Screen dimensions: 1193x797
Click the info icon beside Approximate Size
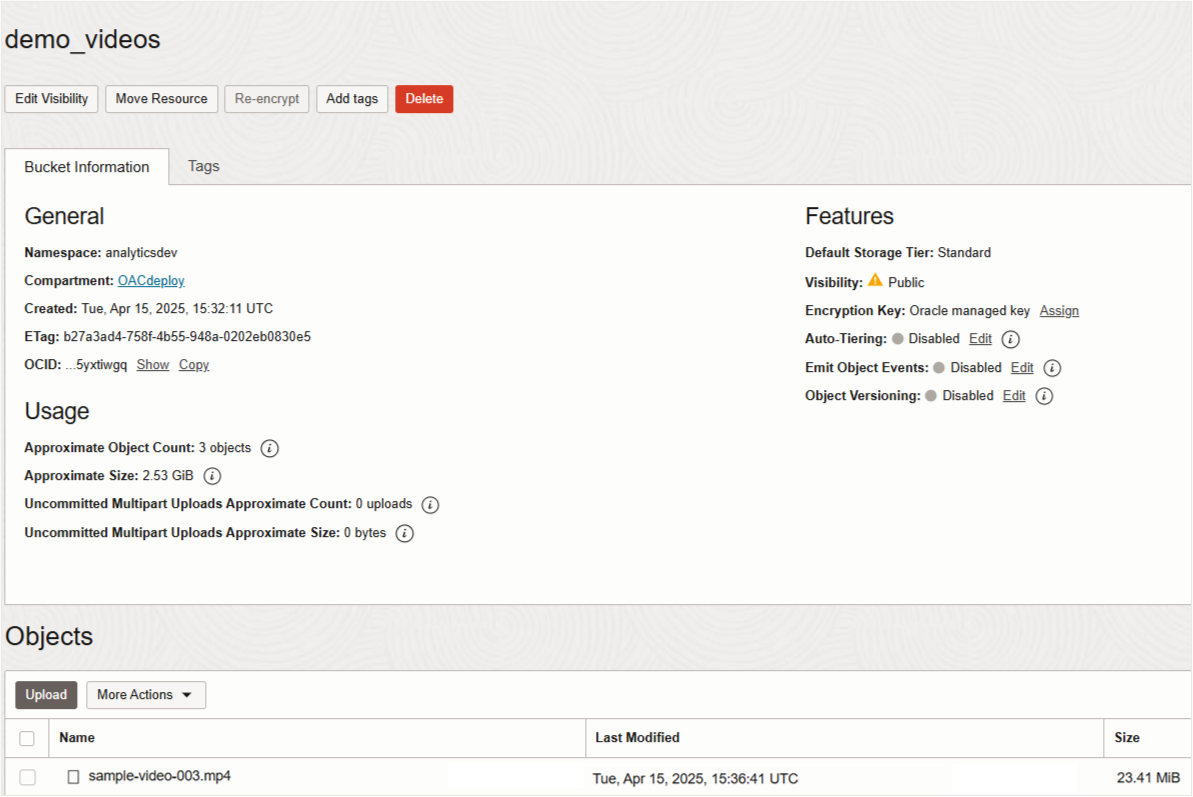tap(211, 476)
